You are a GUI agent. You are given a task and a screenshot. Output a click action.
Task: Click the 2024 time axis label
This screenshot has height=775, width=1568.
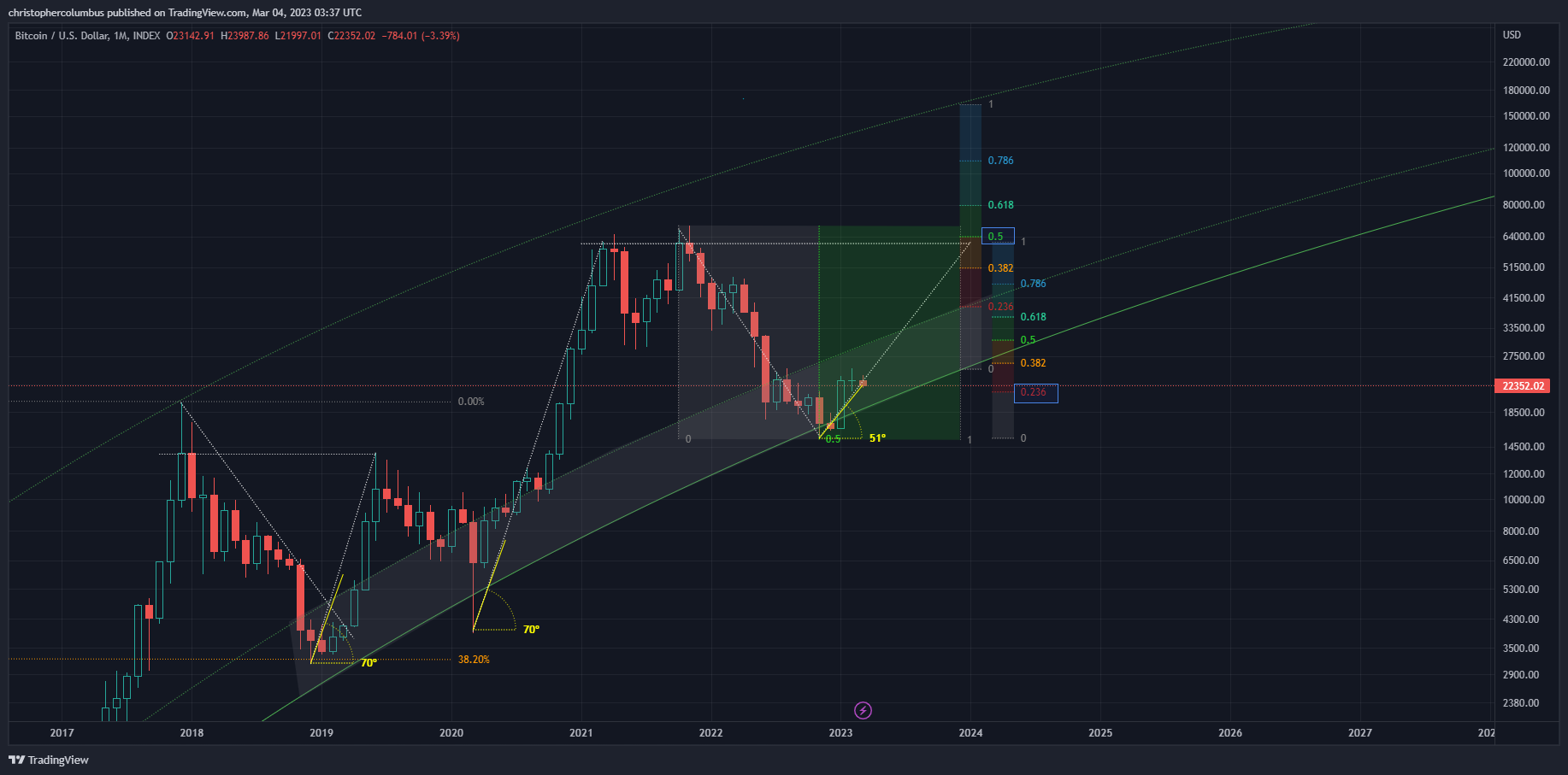pos(970,732)
